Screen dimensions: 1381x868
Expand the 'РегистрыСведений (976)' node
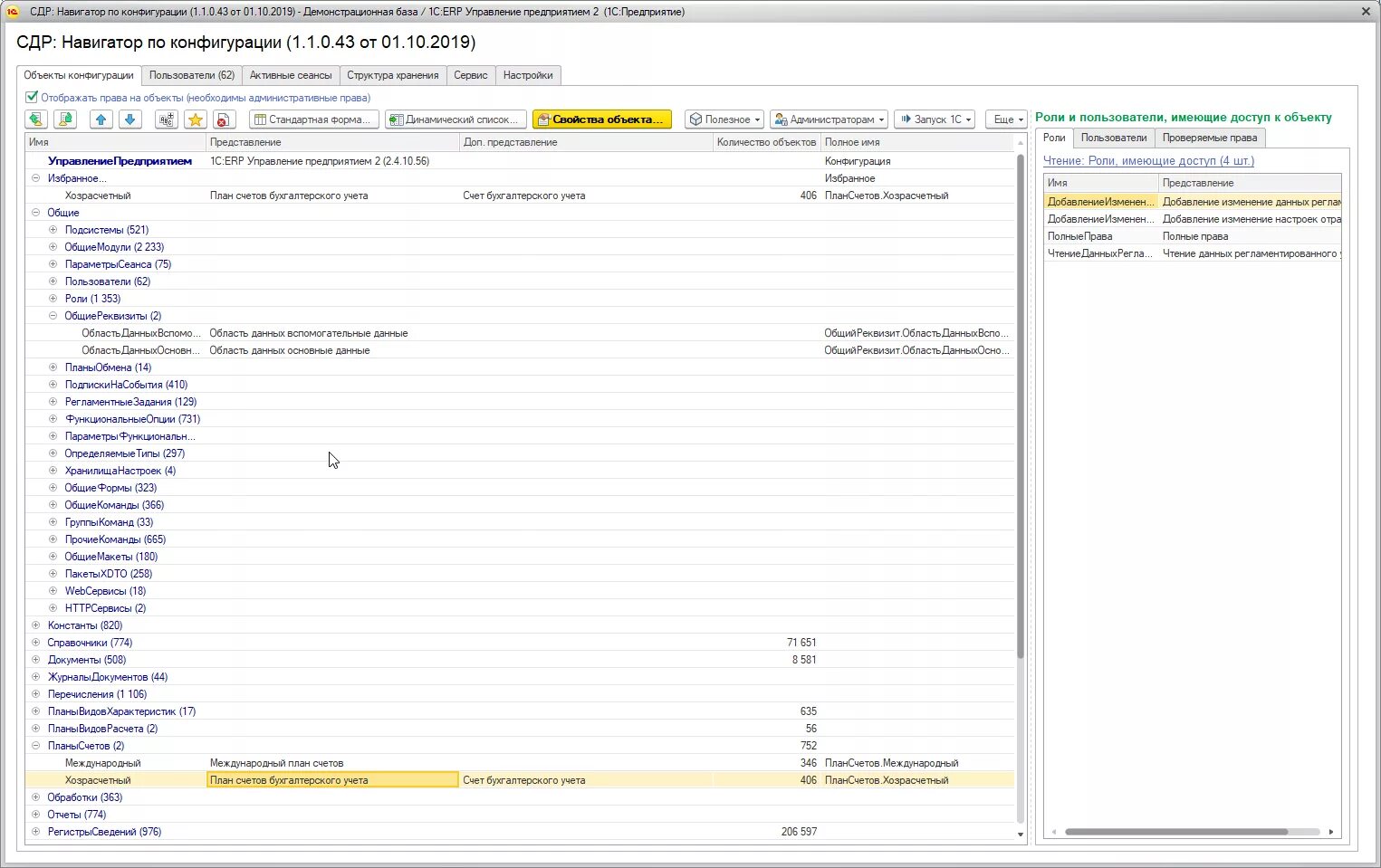pos(36,832)
